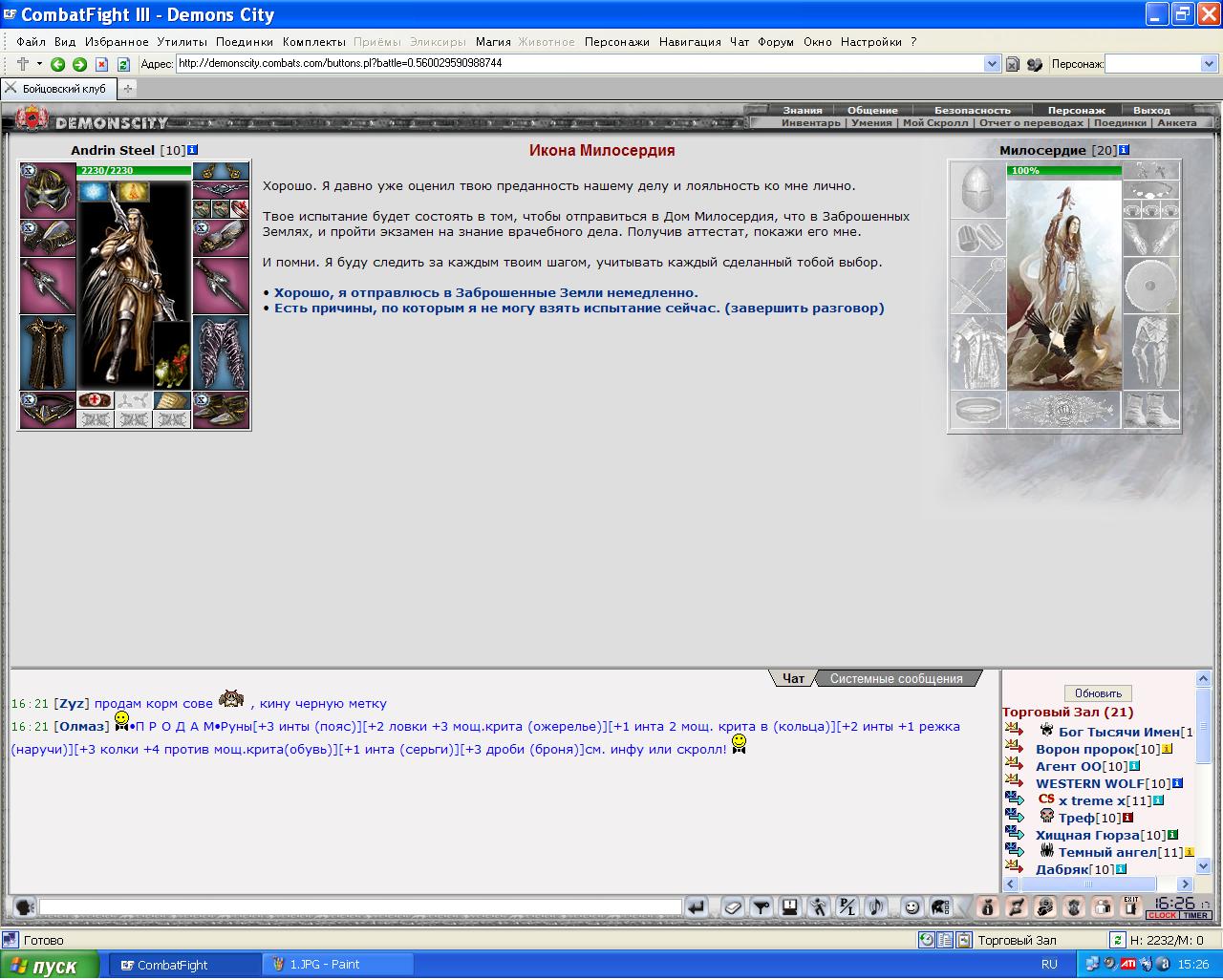
Task: Click the Andrin Steel 2230/2230 health bar
Action: [x=134, y=171]
